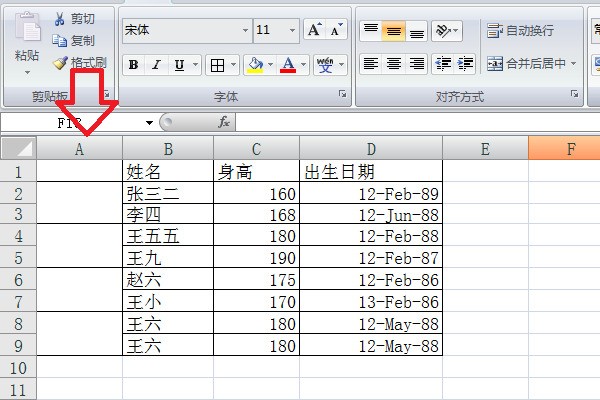Select column D header

pyautogui.click(x=371, y=149)
